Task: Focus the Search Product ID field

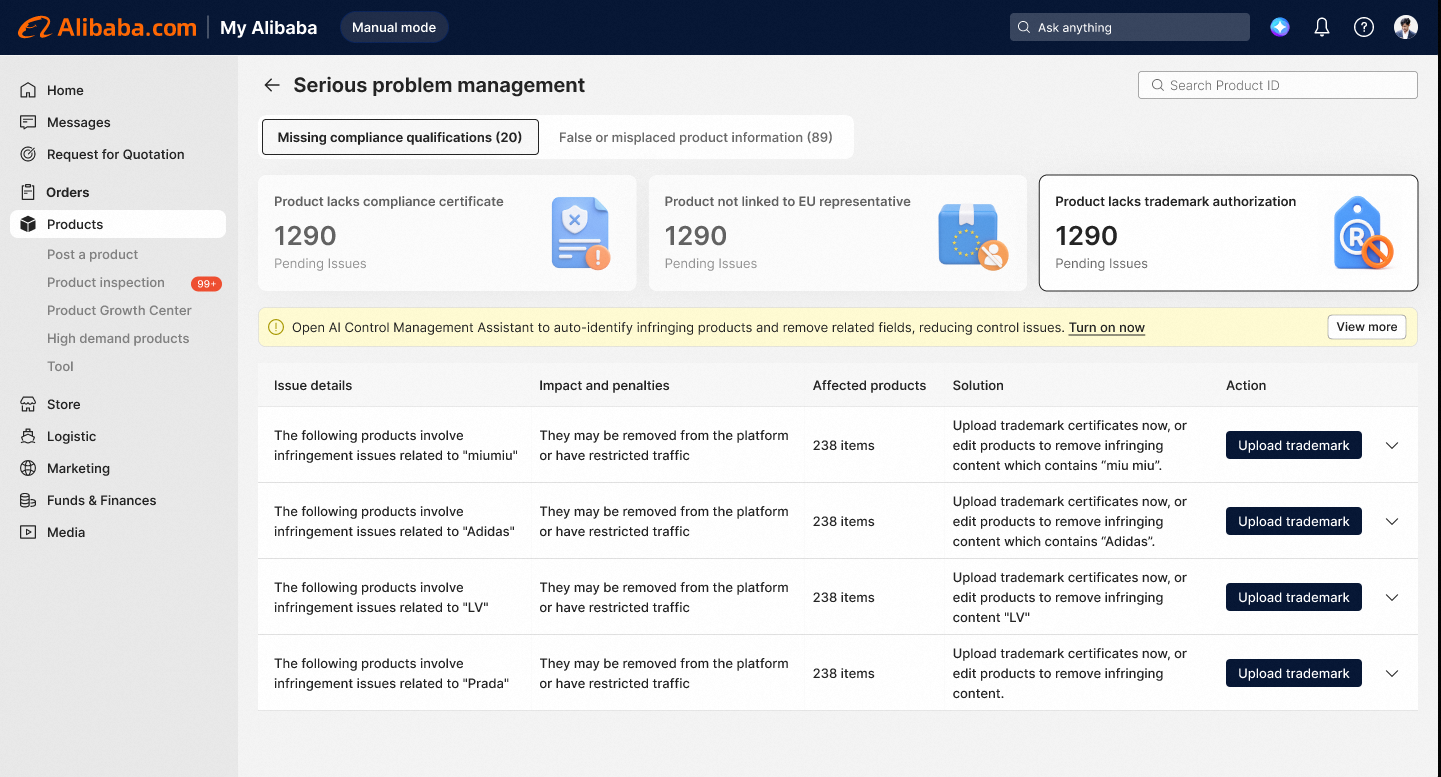Action: pyautogui.click(x=1278, y=85)
